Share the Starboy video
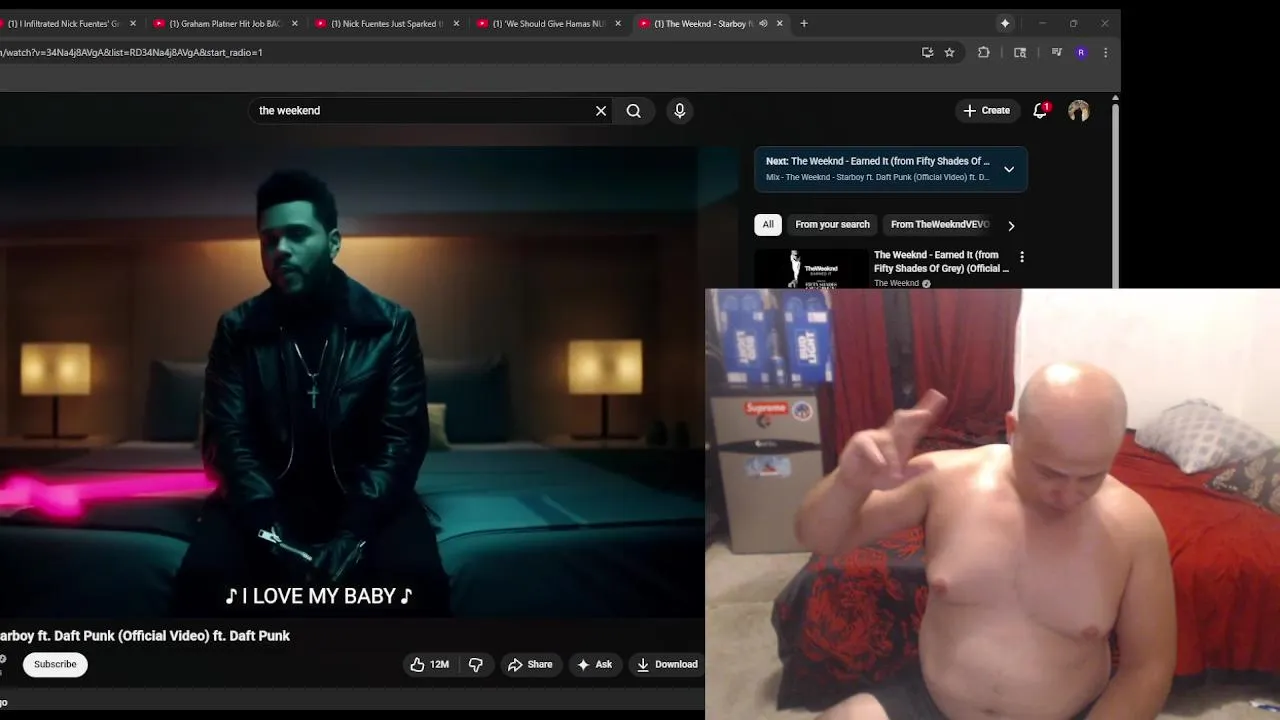Screen dimensions: 1280x720 [530, 664]
